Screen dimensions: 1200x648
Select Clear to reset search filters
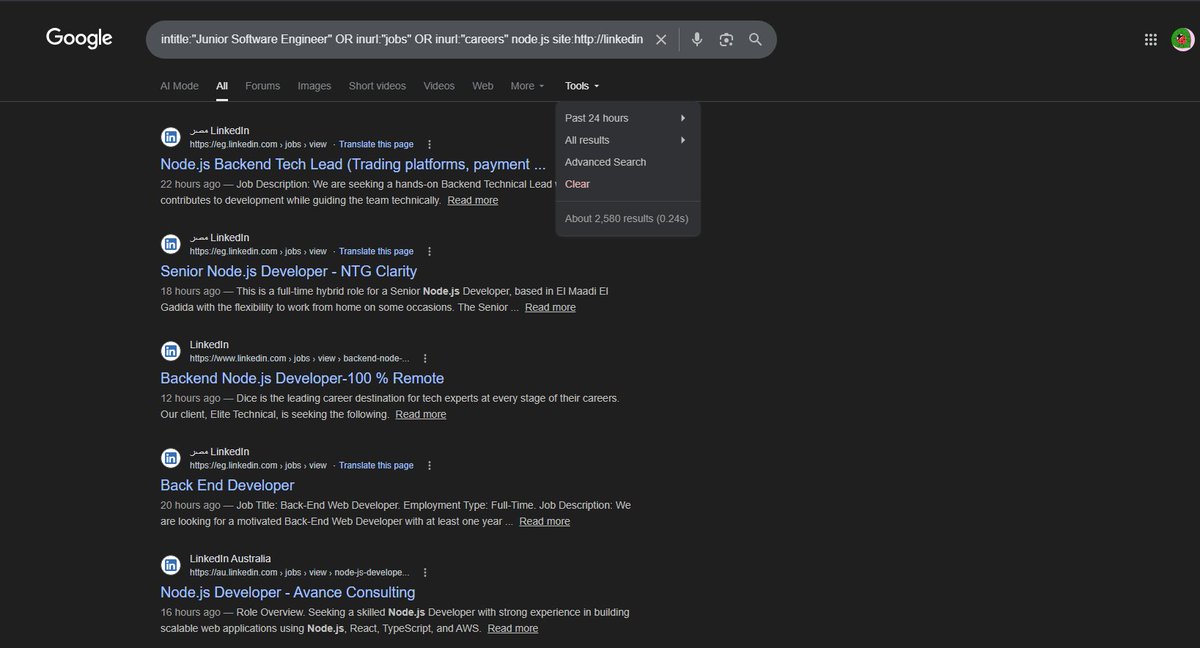(577, 184)
